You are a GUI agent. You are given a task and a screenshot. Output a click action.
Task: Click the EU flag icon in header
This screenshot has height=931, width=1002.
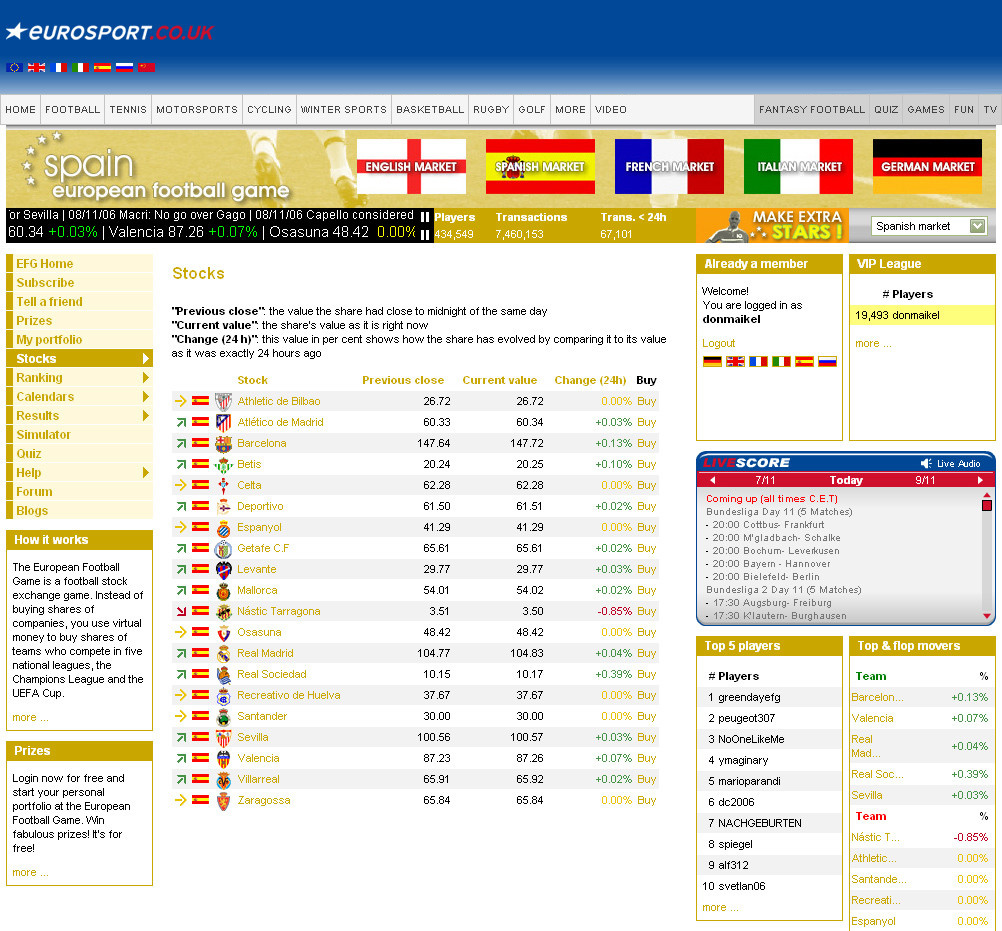(14, 67)
